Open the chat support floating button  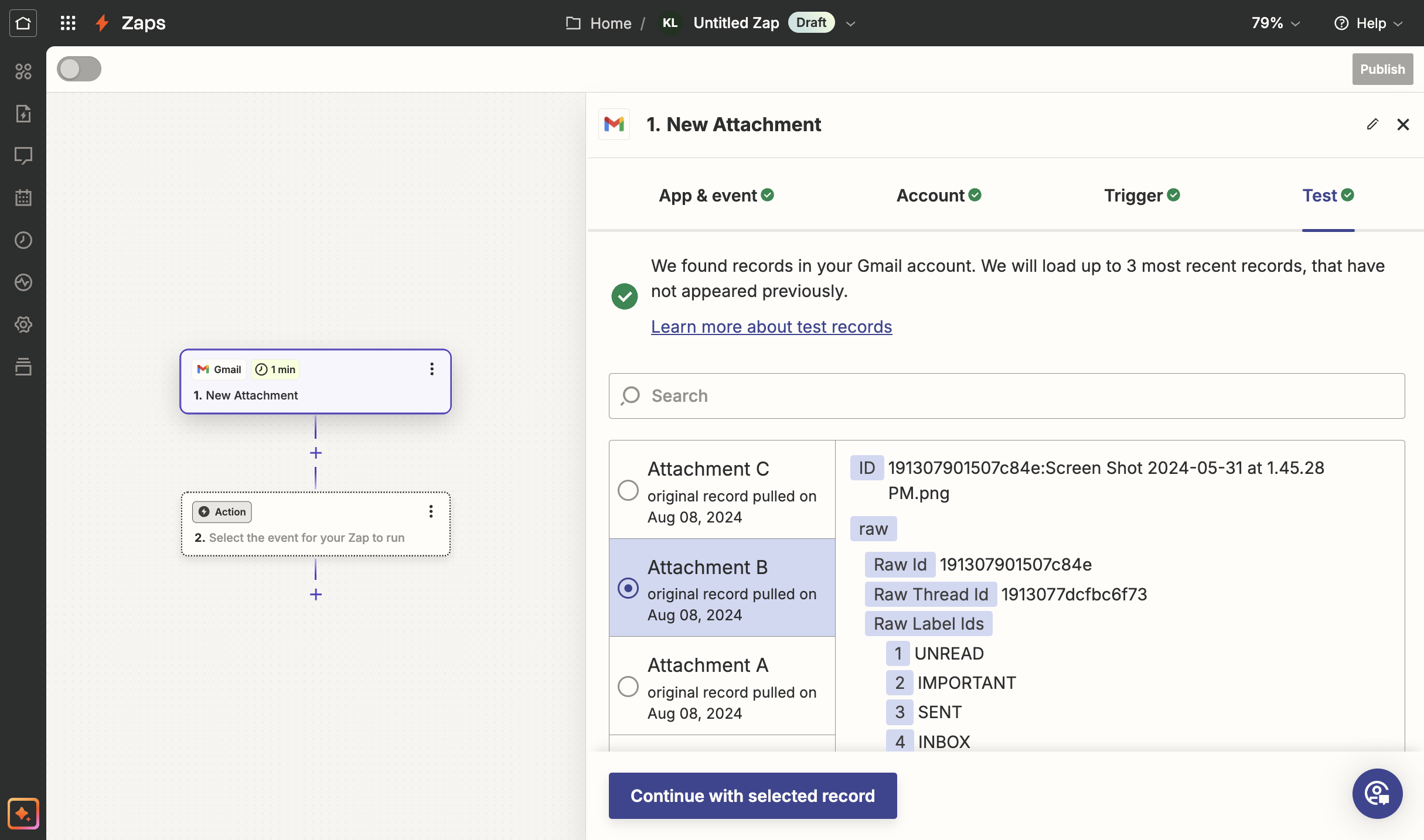[1377, 794]
